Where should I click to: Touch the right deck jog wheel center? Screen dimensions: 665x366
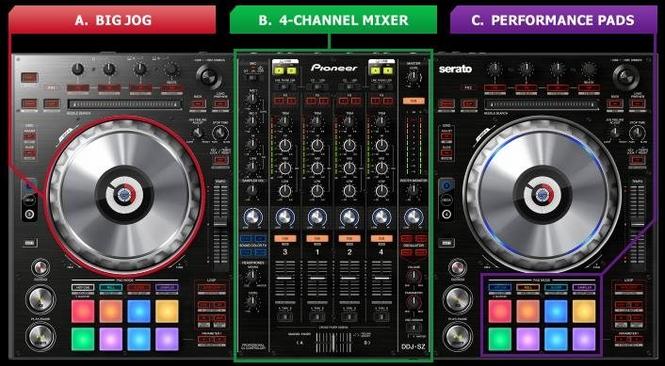click(542, 195)
